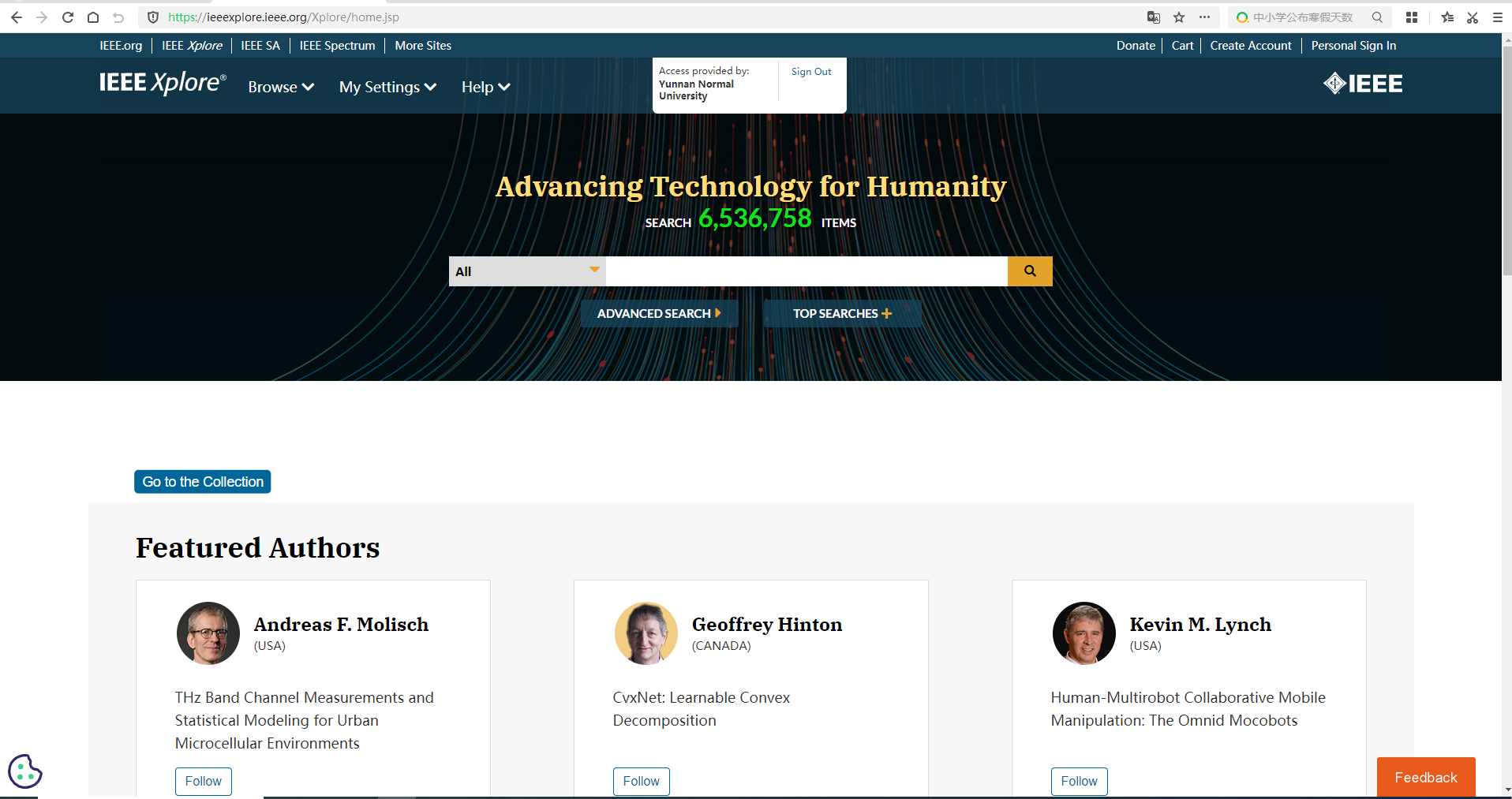Expand the All search category dropdown
The image size is (1512, 799).
tap(526, 271)
